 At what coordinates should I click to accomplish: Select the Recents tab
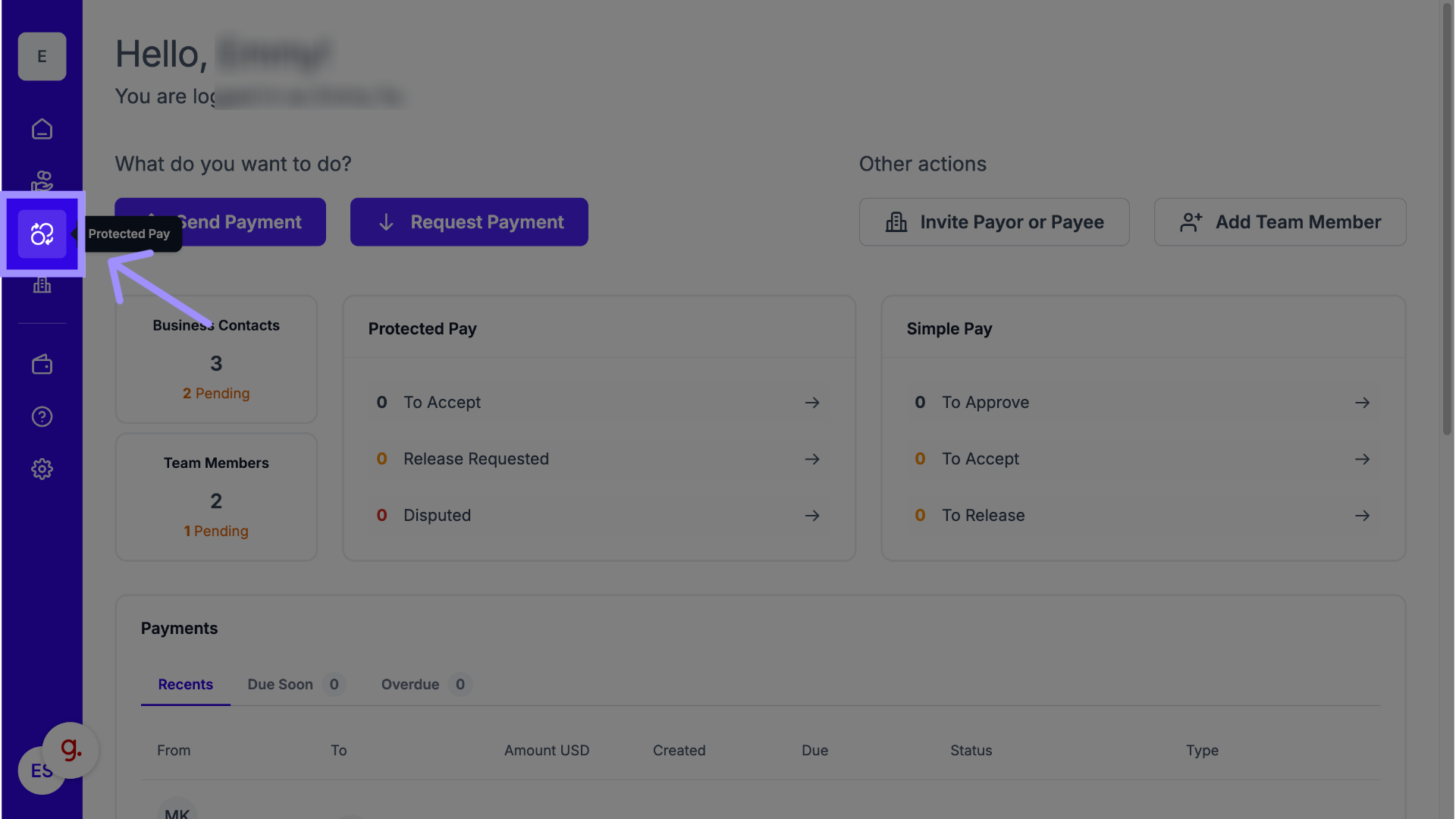pos(185,684)
